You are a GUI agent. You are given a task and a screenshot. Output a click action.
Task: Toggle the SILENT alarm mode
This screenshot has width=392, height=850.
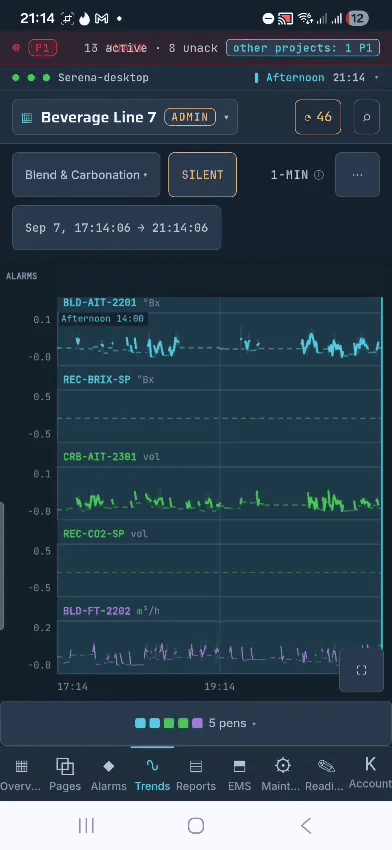click(x=202, y=175)
